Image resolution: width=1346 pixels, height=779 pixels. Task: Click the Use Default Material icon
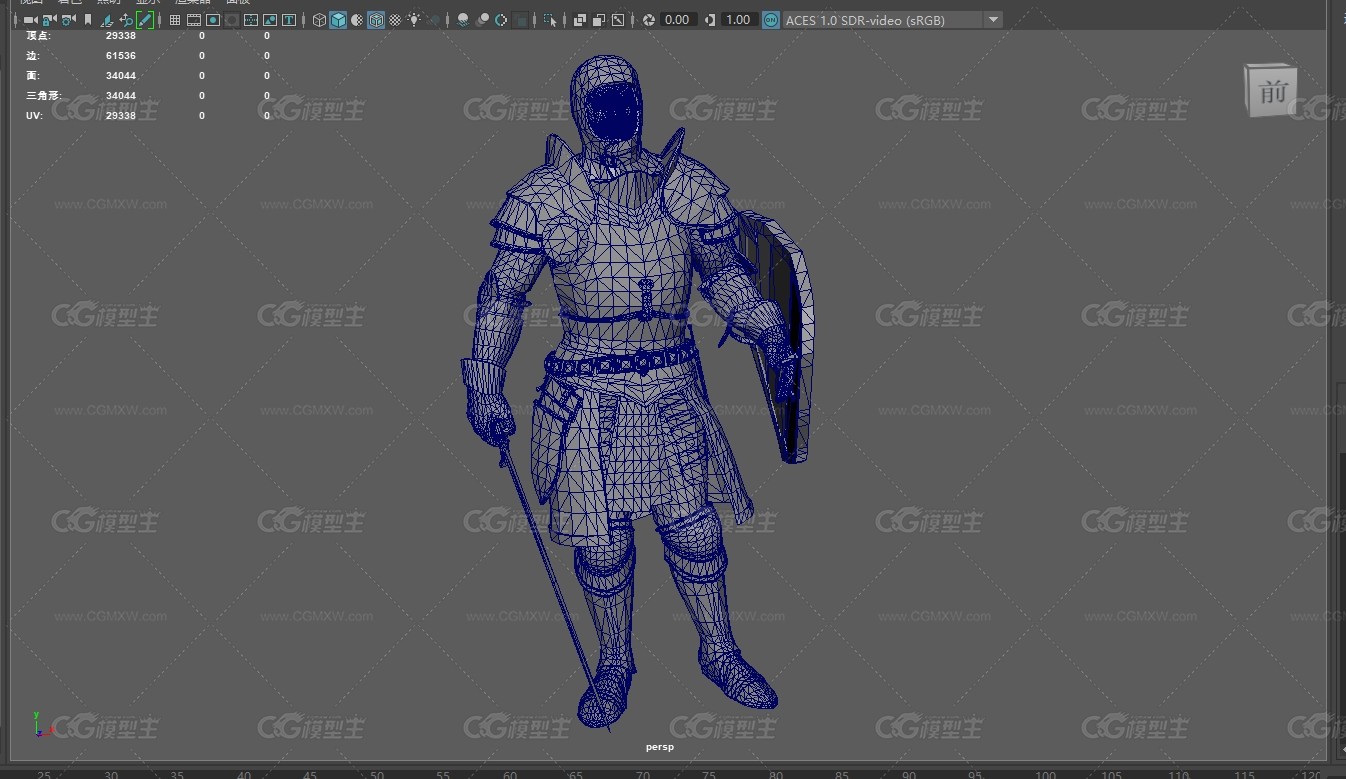(x=357, y=20)
